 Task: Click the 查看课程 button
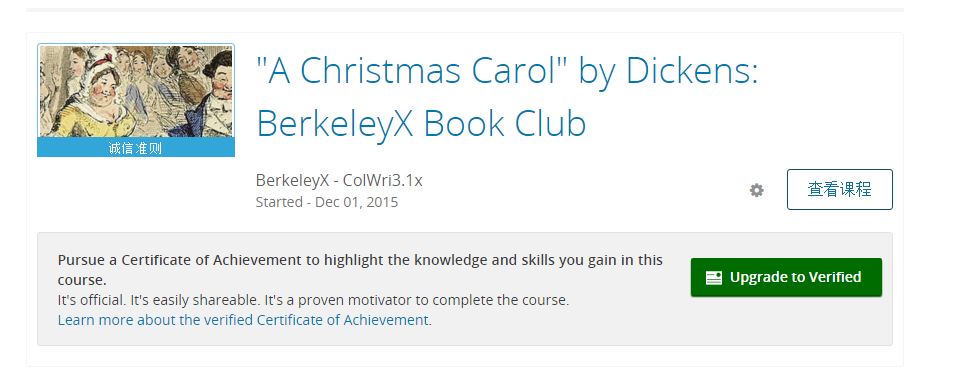click(x=840, y=189)
